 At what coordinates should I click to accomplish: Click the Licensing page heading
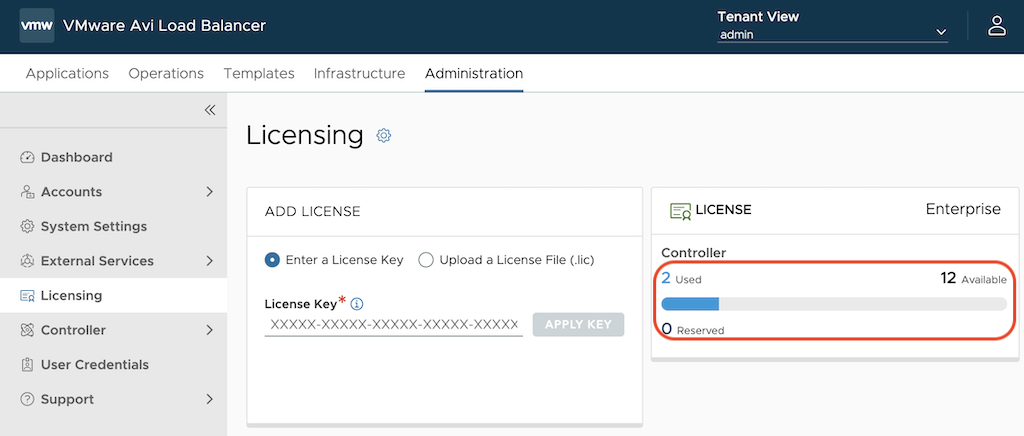(305, 136)
